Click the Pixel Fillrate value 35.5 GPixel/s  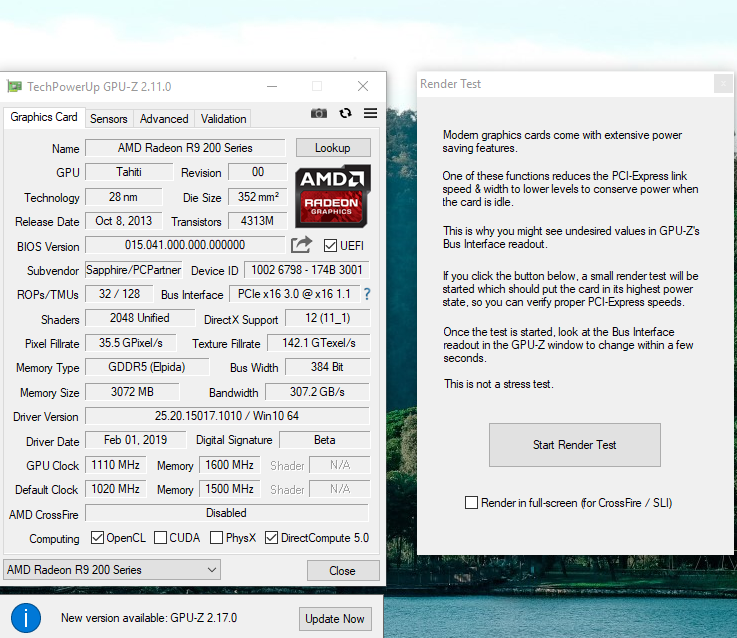tap(131, 343)
